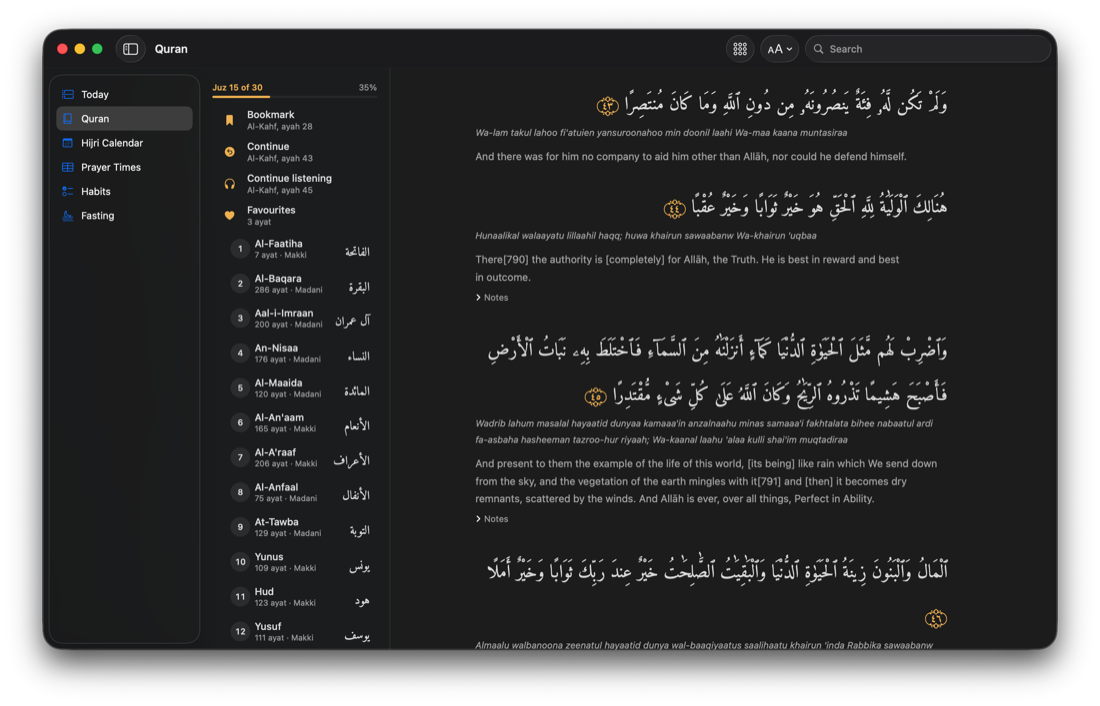Click the Hijri Calendar icon
Screen dimensions: 1100x706
coord(68,142)
